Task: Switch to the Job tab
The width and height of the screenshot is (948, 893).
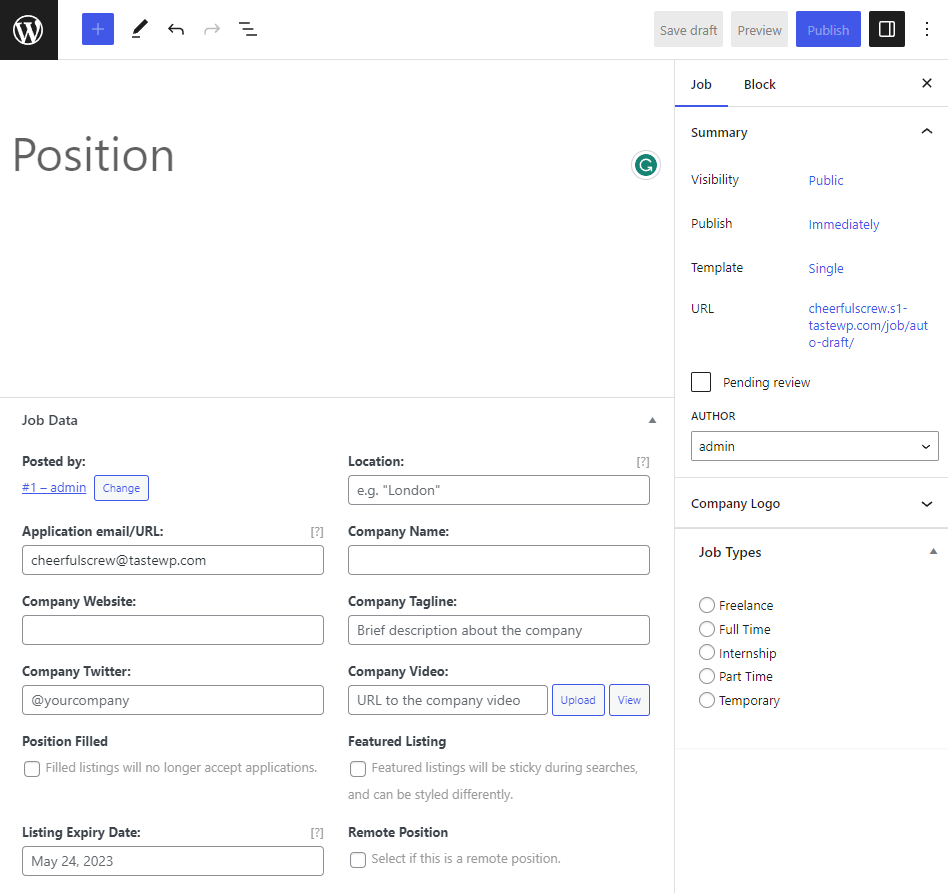Action: coord(701,84)
